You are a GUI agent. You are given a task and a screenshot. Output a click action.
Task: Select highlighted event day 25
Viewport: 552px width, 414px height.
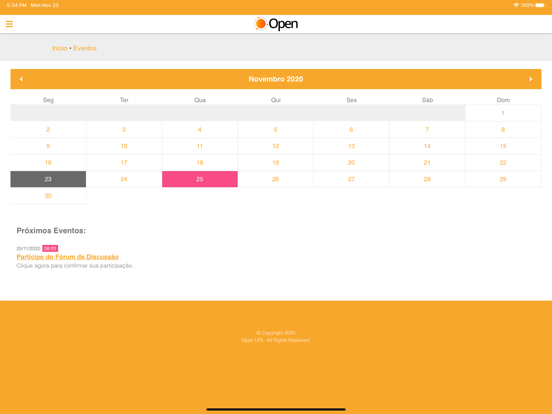(x=200, y=179)
